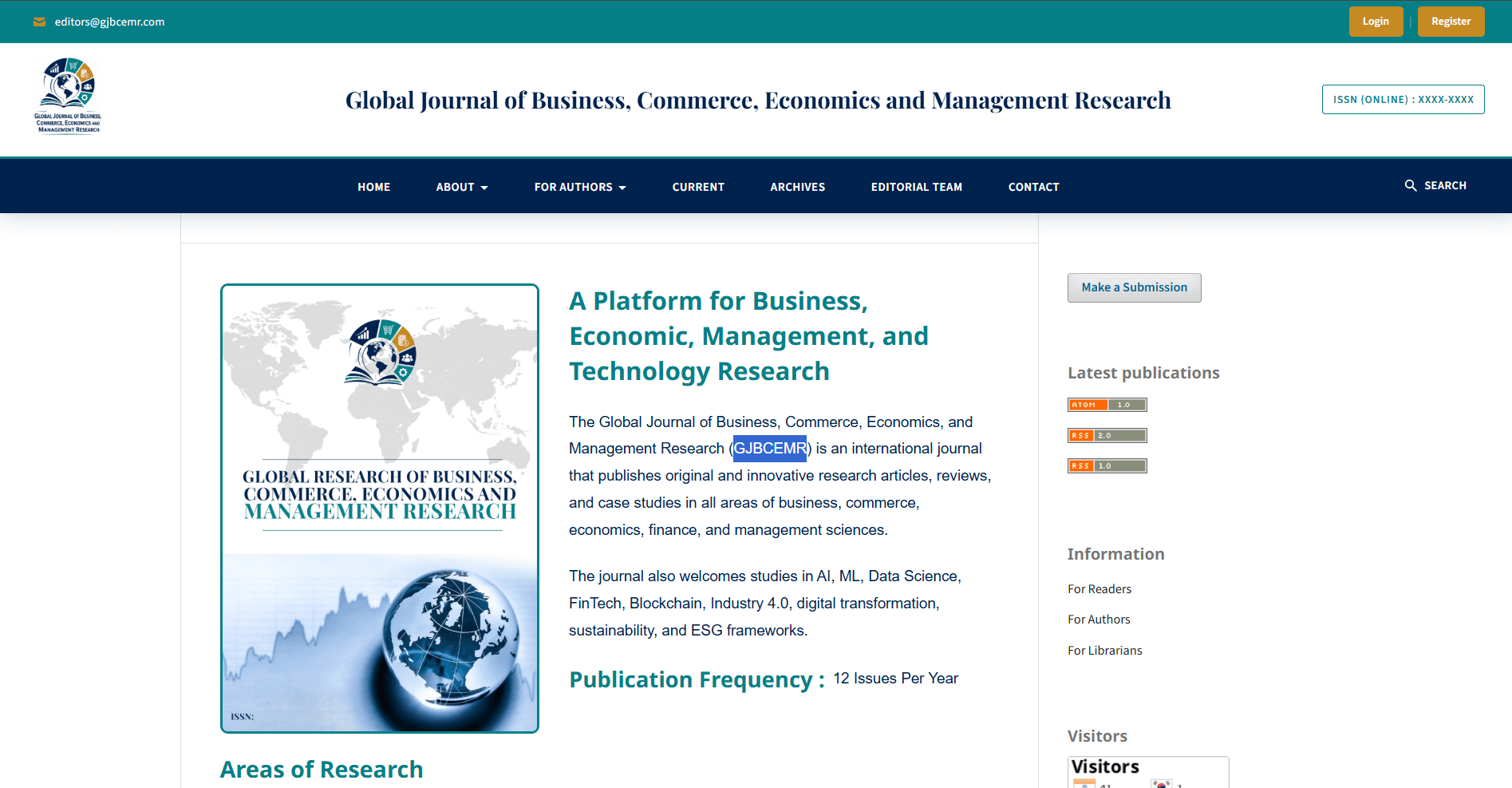Click the Publication Frequency heading
1512x788 pixels.
coord(697,679)
